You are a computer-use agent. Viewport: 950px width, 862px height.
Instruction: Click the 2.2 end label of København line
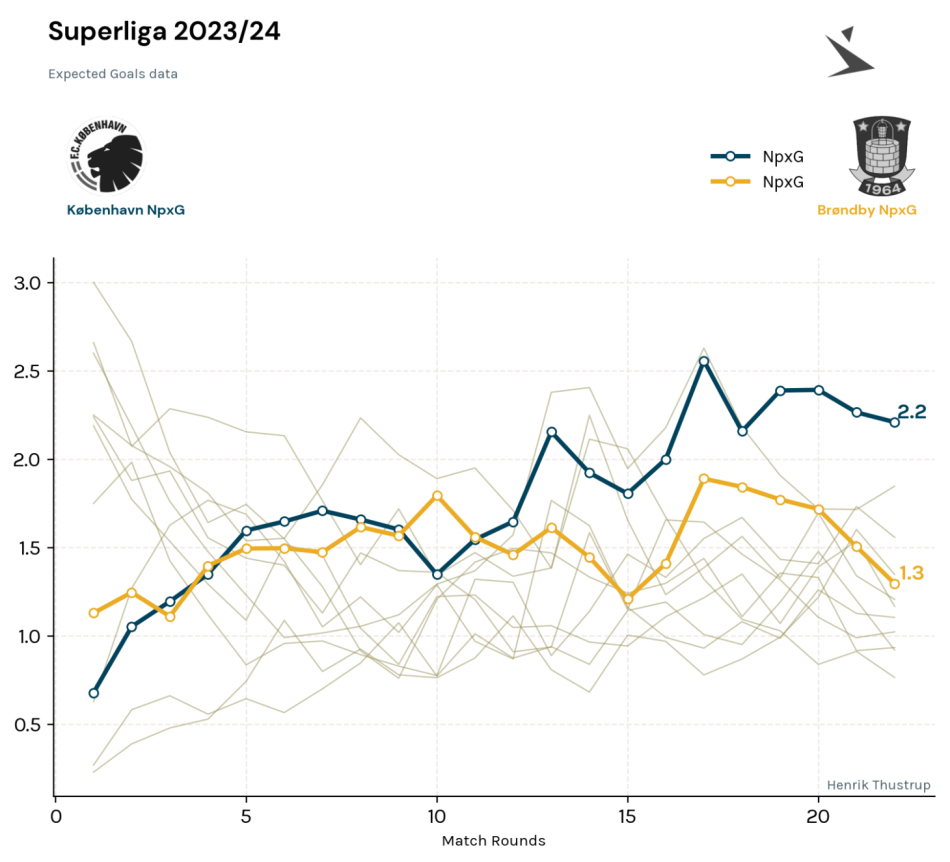tap(912, 412)
